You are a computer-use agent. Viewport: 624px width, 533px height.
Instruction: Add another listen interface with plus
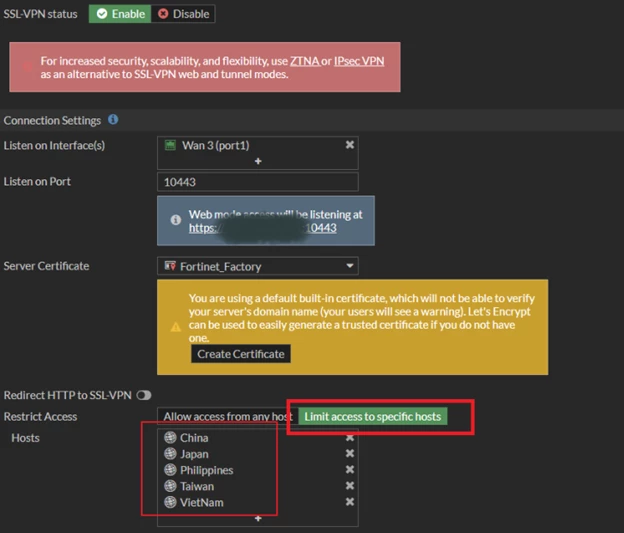click(258, 161)
